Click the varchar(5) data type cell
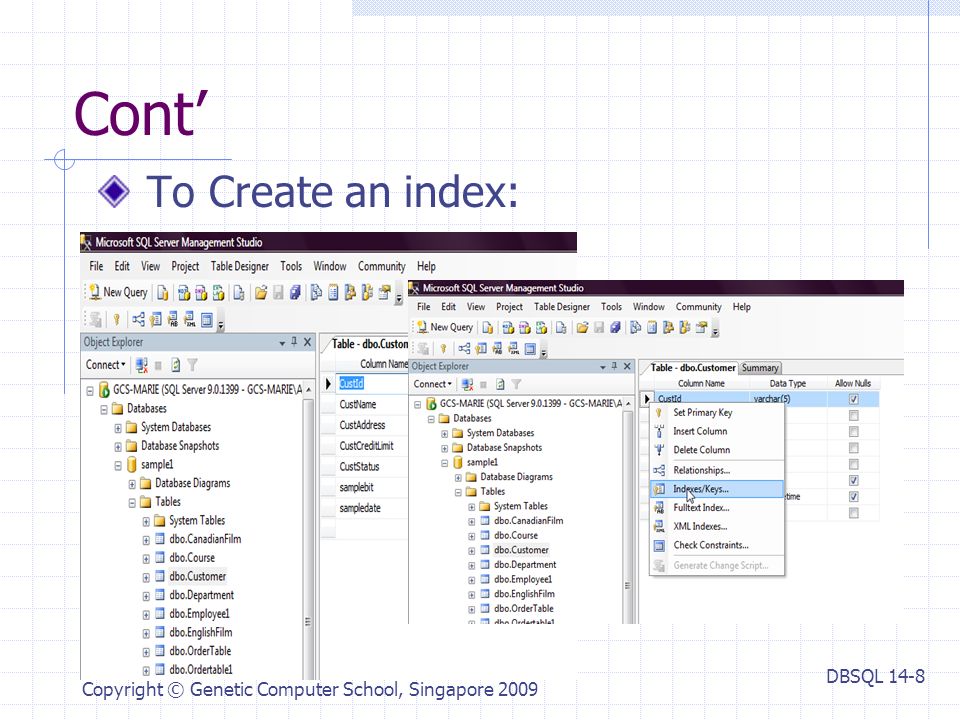 [x=789, y=399]
